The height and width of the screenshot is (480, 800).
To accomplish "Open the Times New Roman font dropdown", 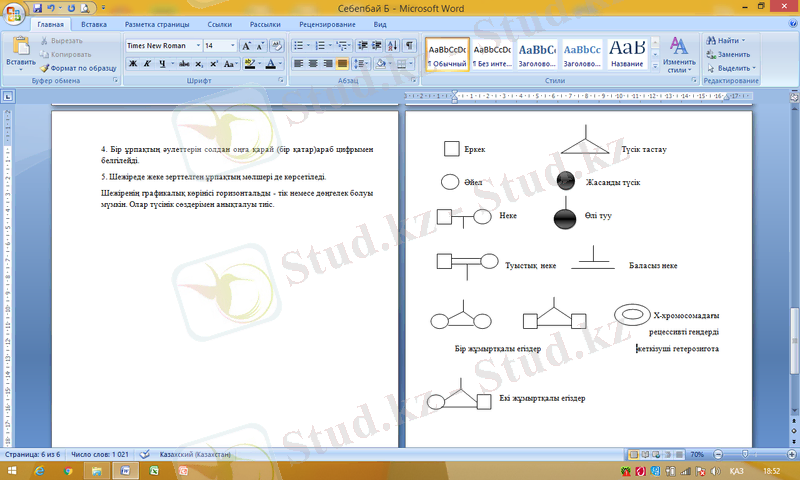I will [198, 45].
